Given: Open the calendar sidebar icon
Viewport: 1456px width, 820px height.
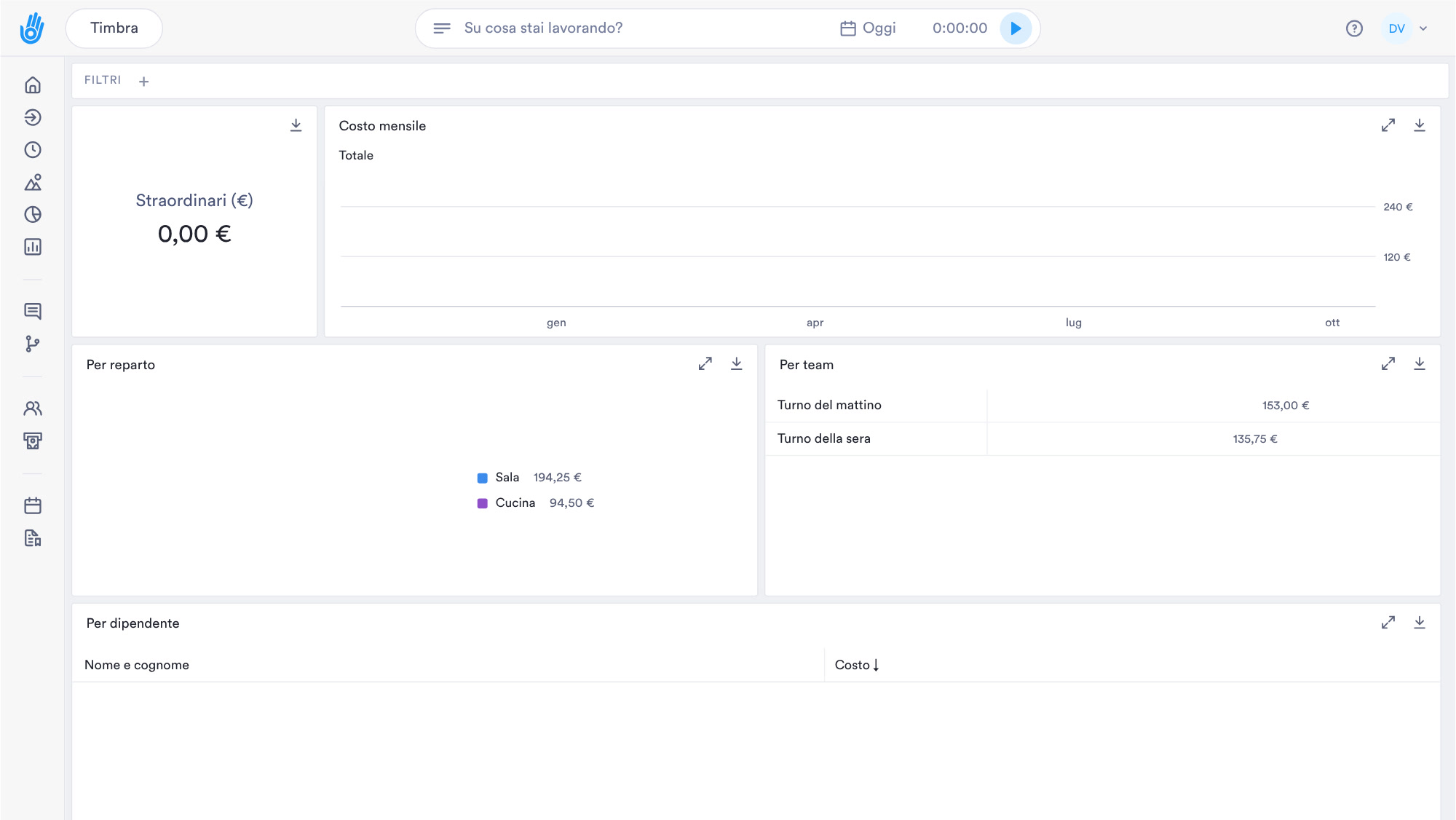Looking at the screenshot, I should (x=33, y=505).
